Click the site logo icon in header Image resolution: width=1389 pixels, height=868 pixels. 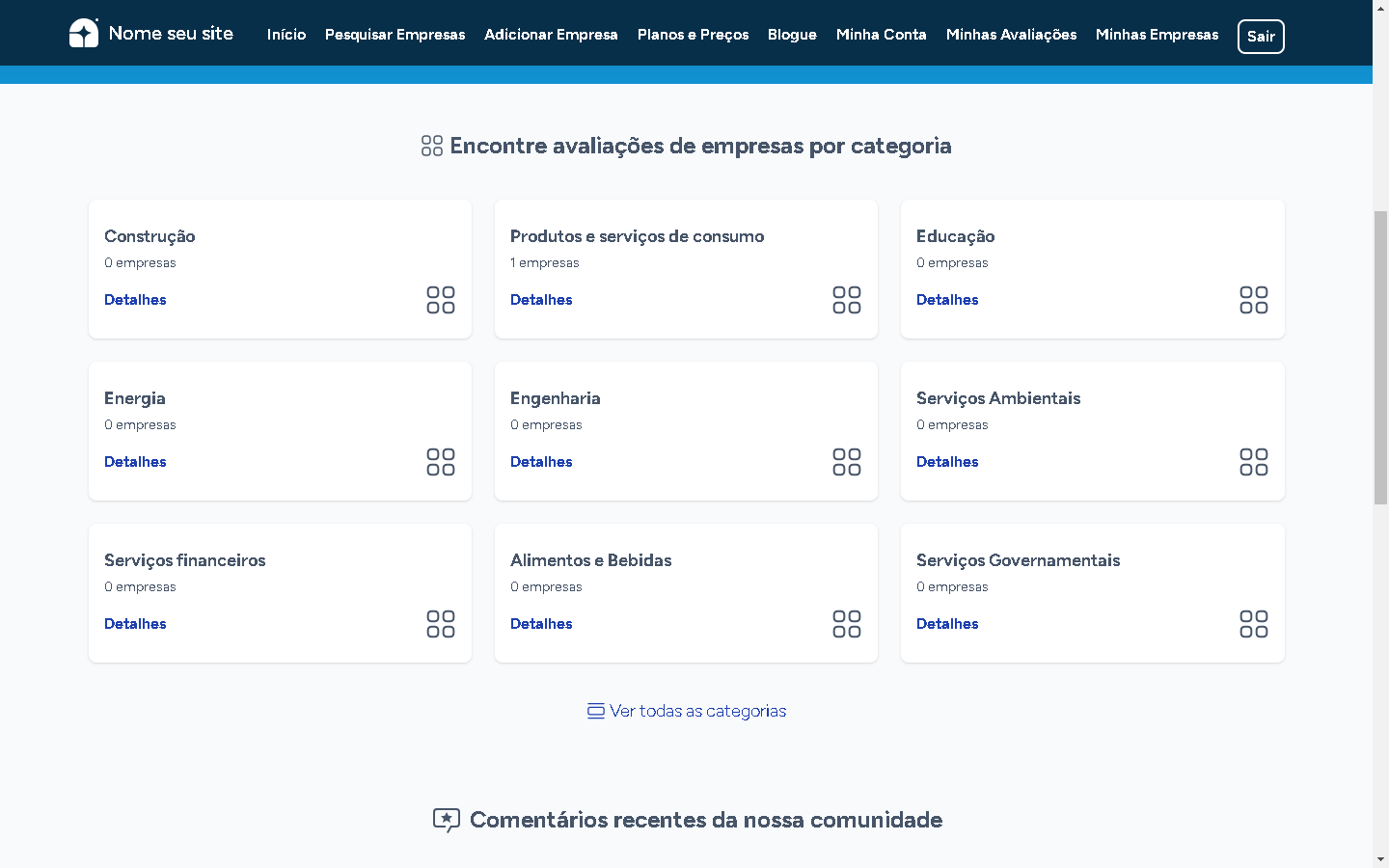(x=84, y=33)
